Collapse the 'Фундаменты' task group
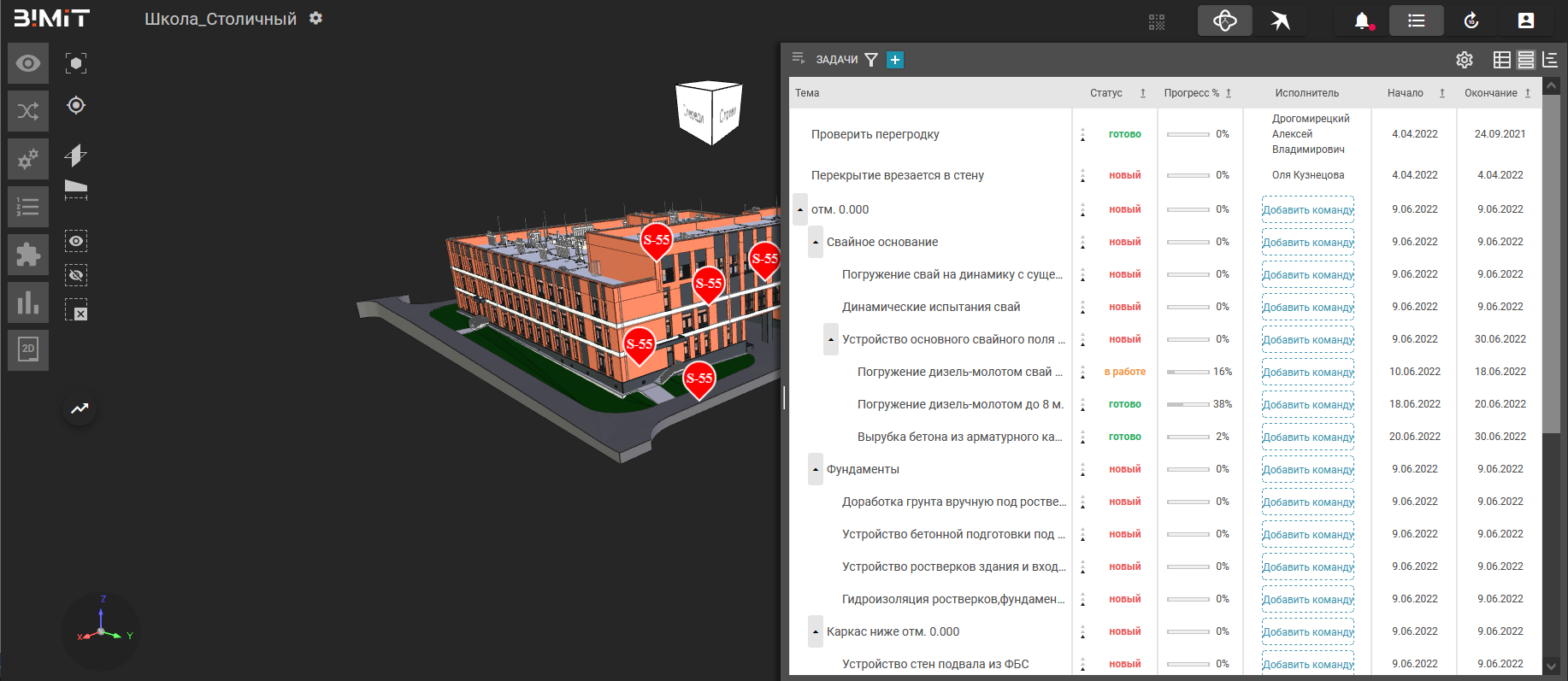 [816, 469]
